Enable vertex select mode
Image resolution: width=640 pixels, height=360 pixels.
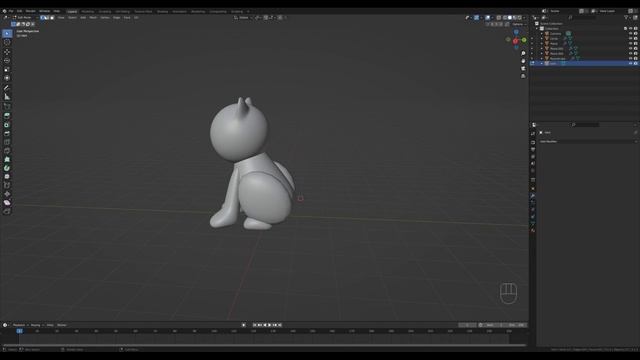(42, 18)
